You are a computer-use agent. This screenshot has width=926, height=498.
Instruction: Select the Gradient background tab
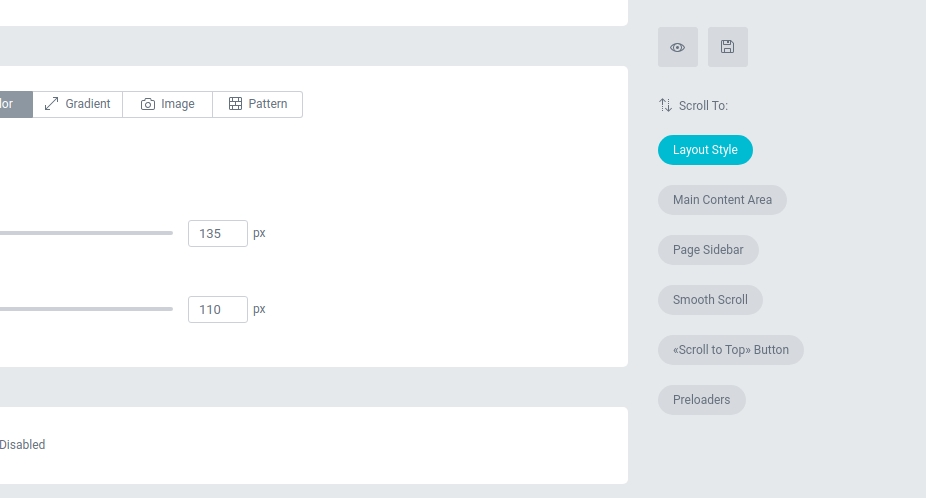pyautogui.click(x=78, y=104)
